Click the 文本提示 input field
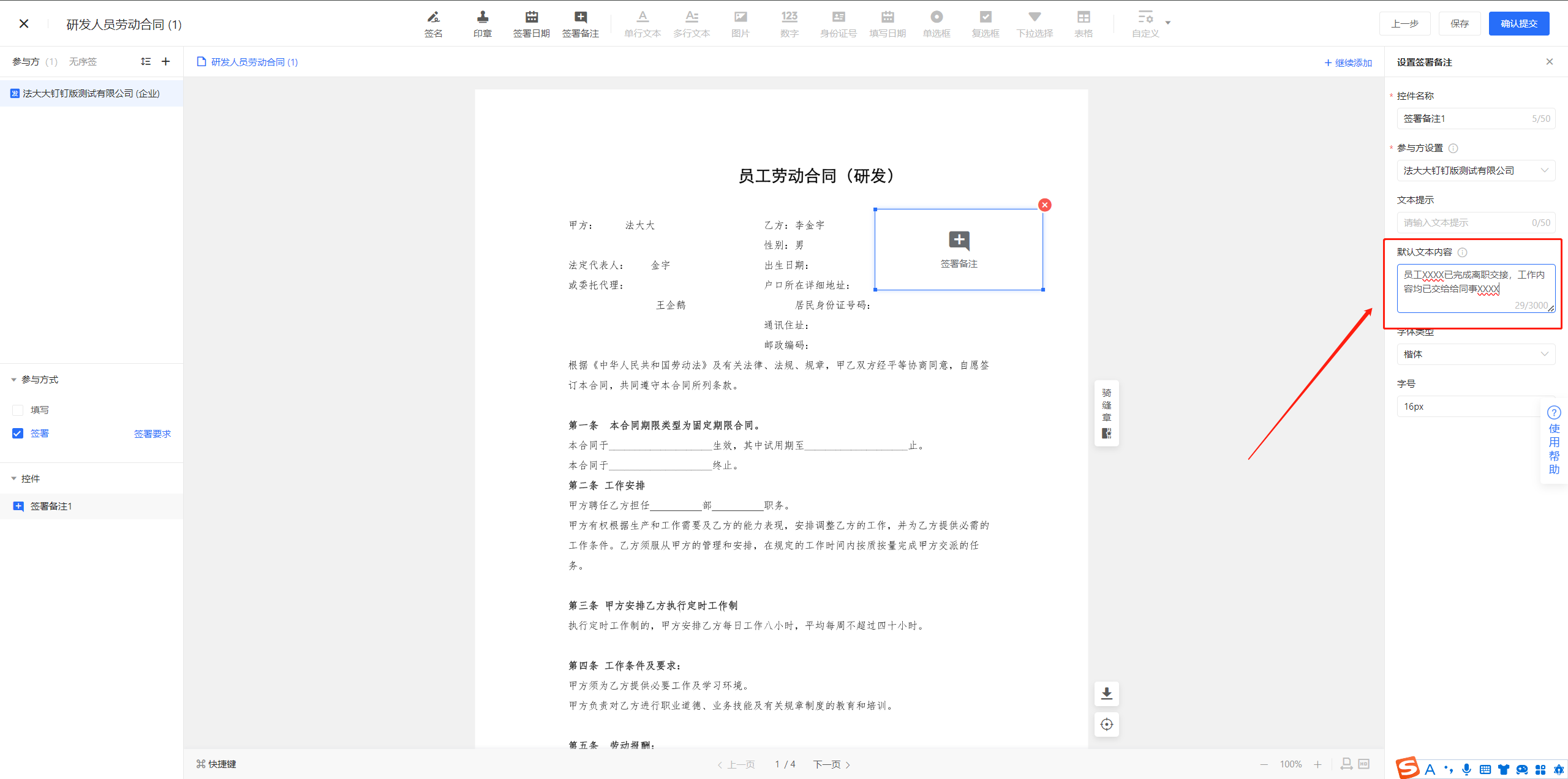 coord(1464,222)
